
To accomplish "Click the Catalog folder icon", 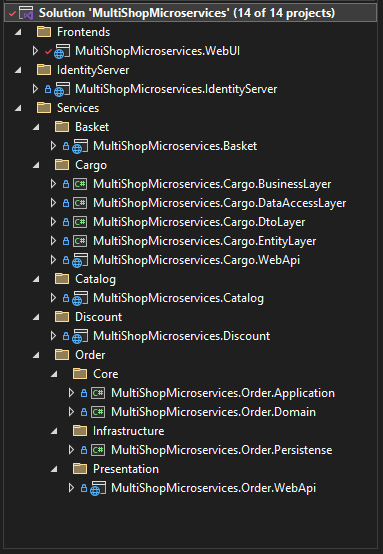I will click(62, 279).
